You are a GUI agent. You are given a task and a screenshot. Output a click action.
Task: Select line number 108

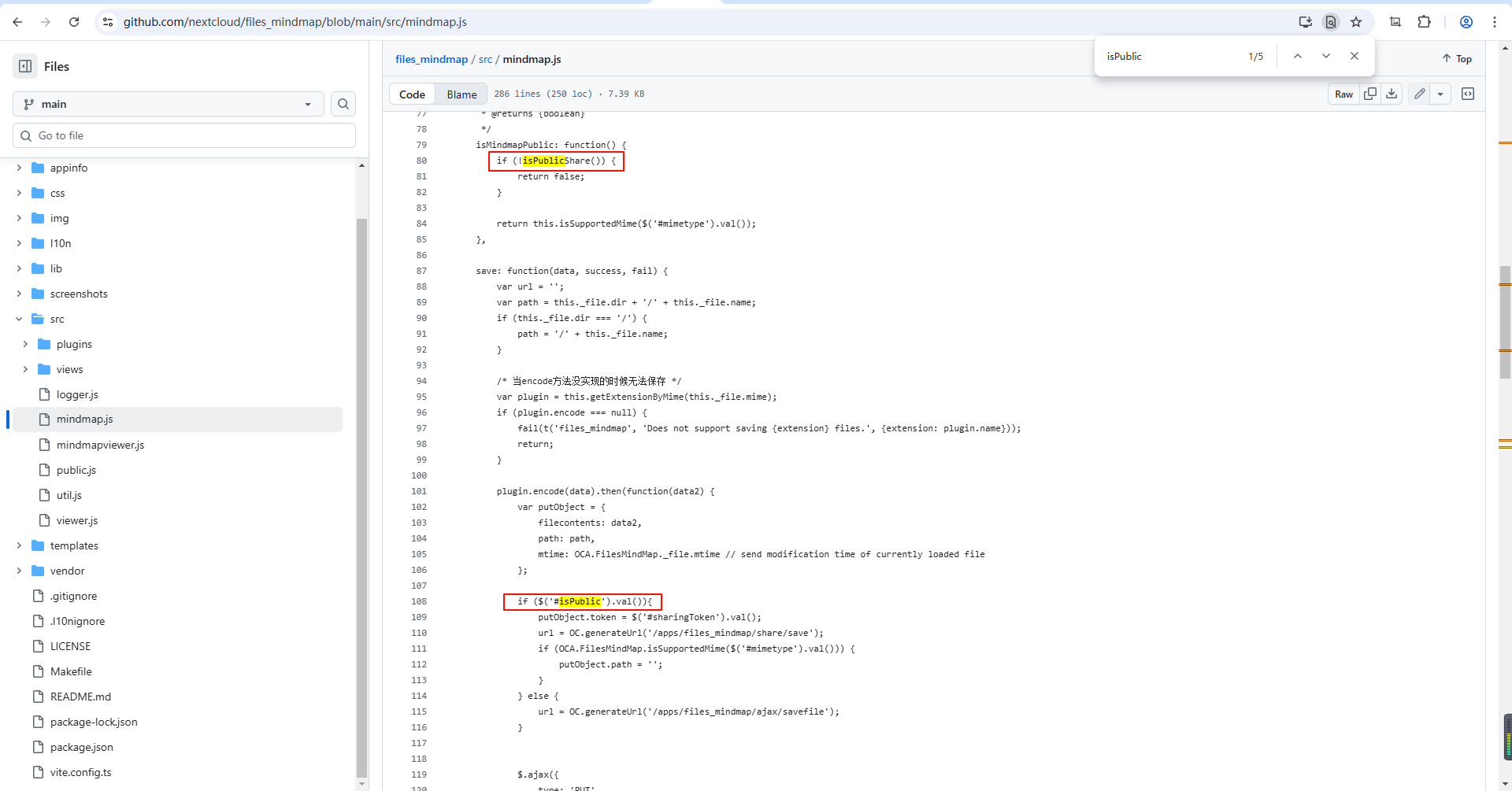click(x=419, y=601)
